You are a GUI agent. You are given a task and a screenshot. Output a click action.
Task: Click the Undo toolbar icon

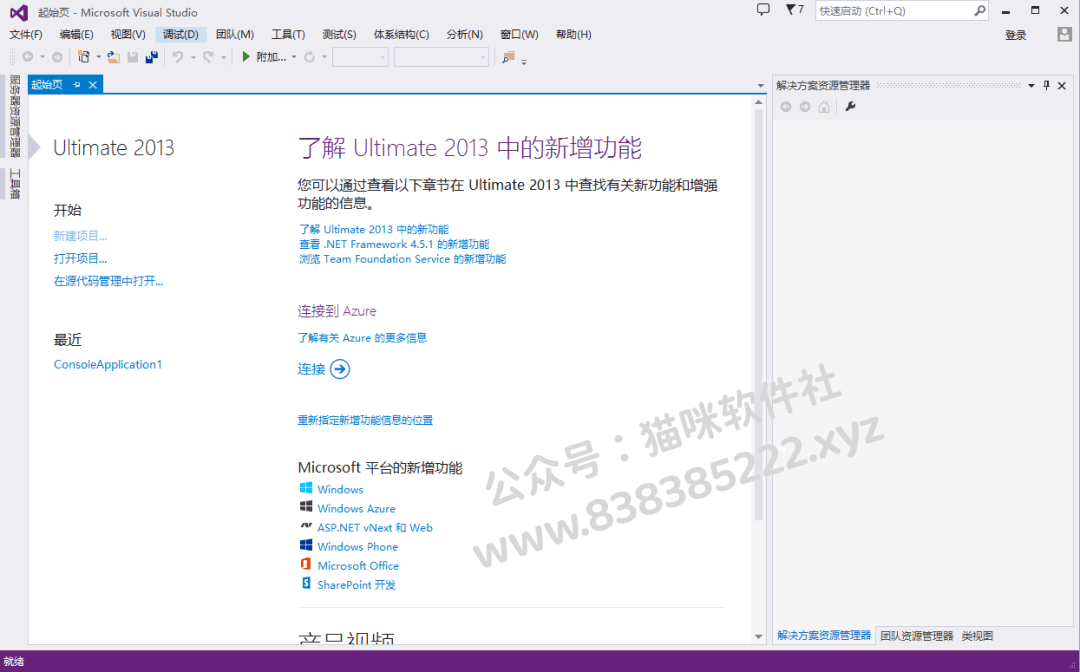click(178, 57)
